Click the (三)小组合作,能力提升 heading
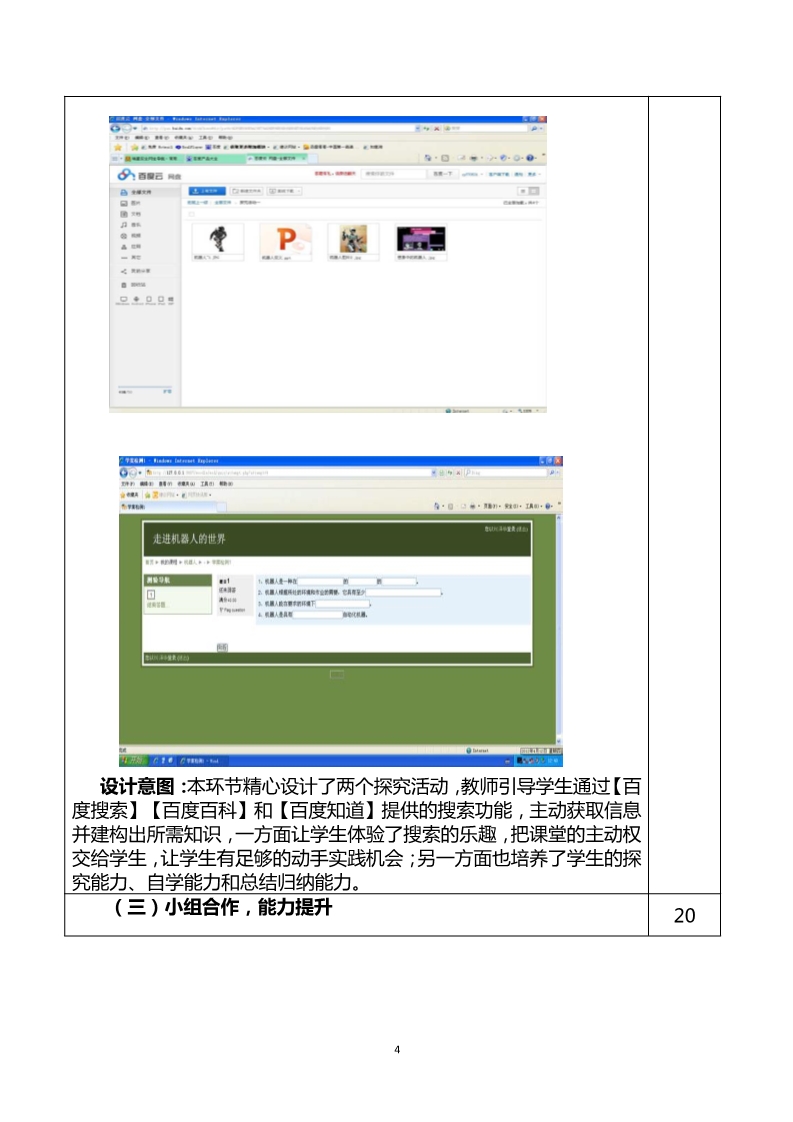The image size is (793, 1122). point(223,907)
